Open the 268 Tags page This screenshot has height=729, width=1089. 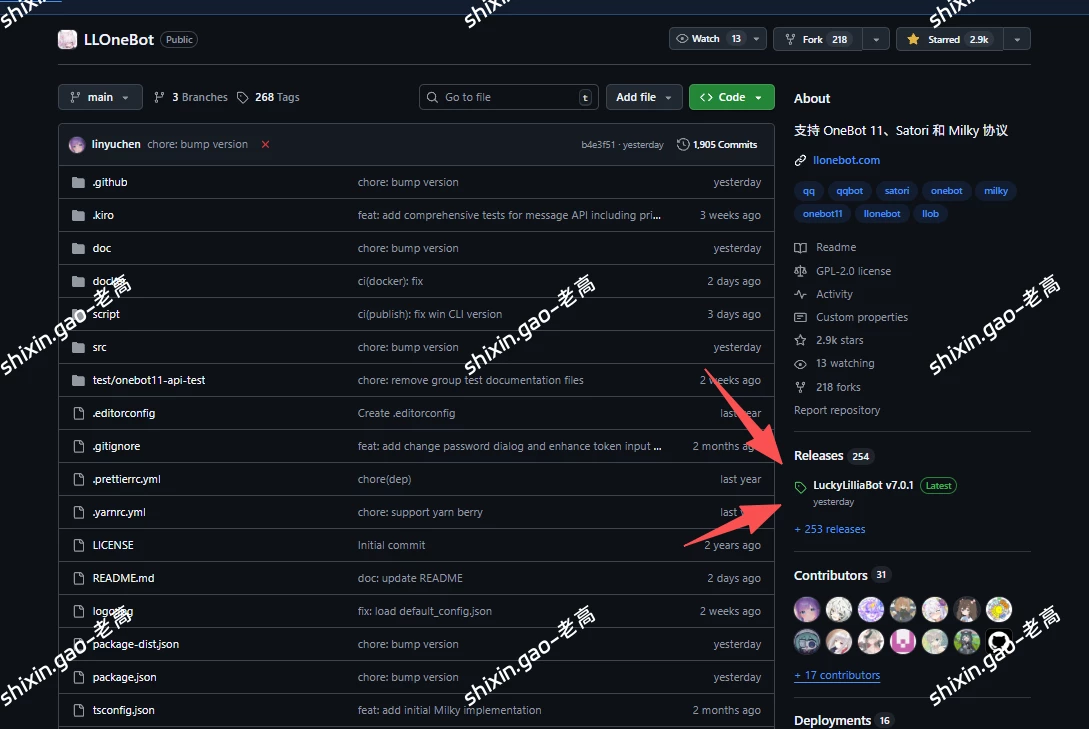268,97
